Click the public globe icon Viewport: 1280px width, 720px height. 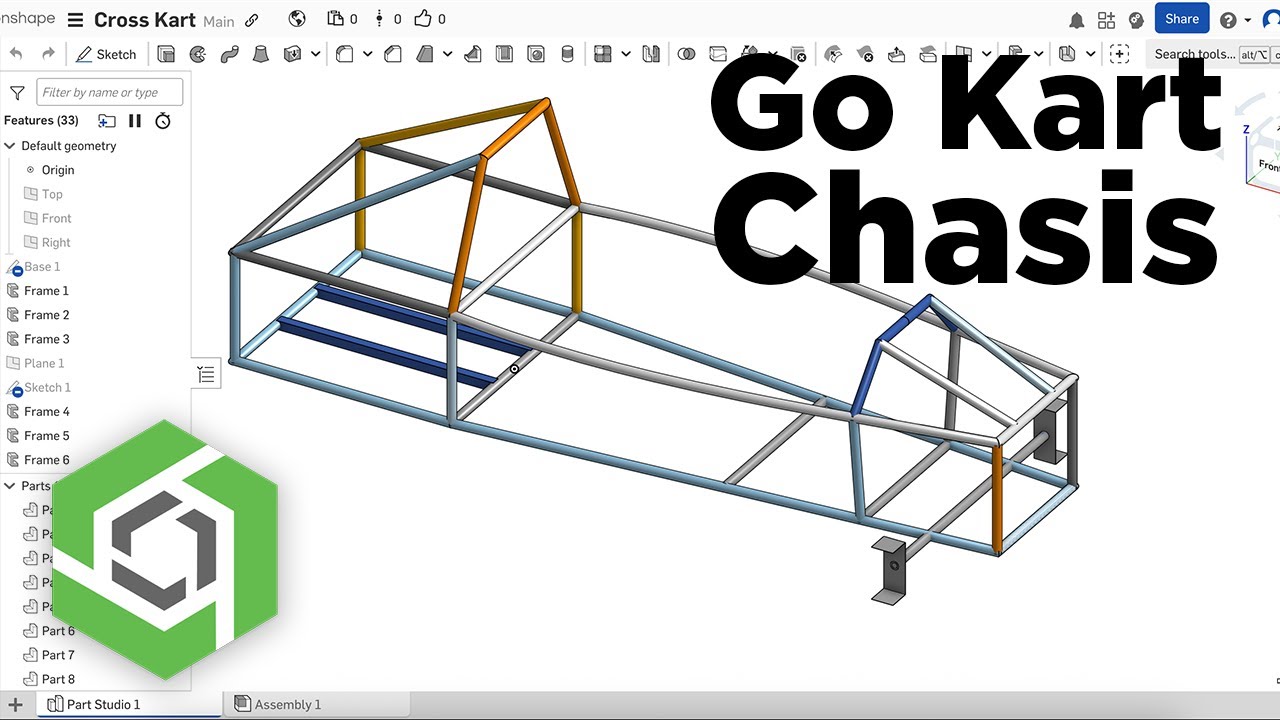pyautogui.click(x=296, y=19)
